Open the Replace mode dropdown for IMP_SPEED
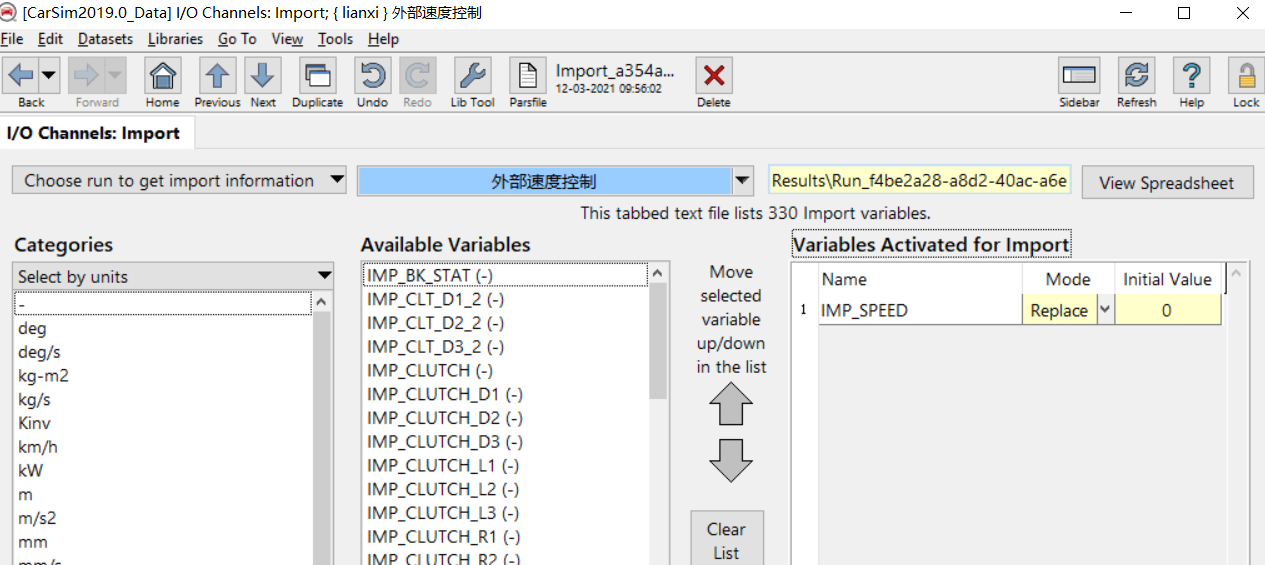Screen dimensions: 1265x565 click(1105, 310)
